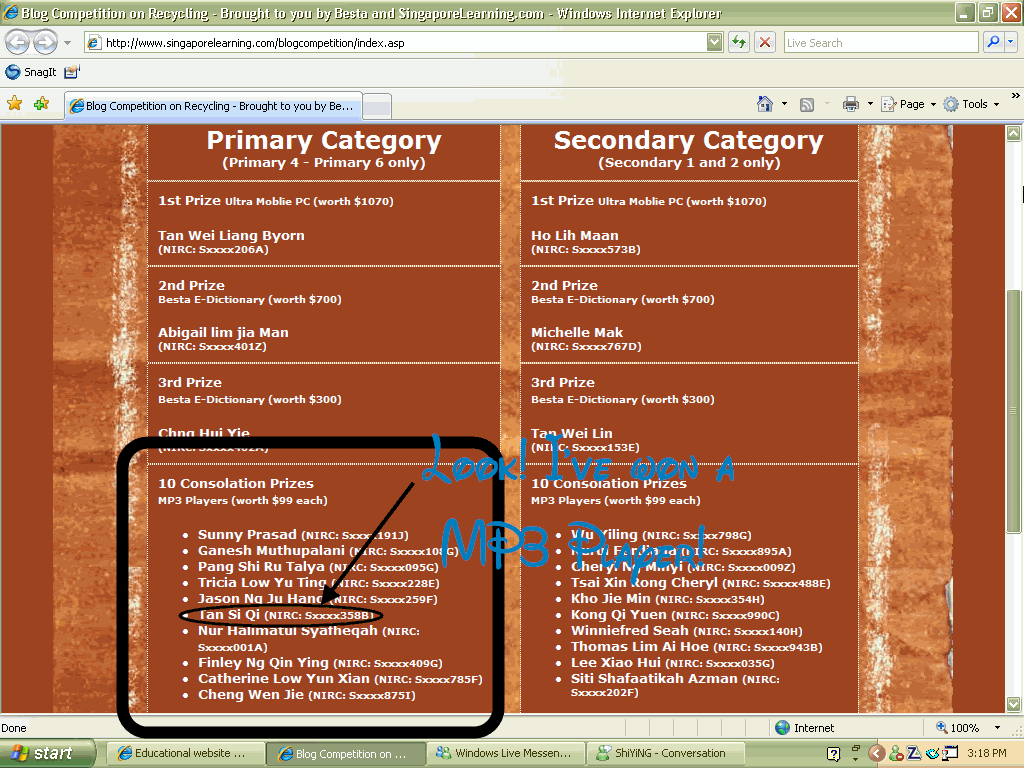Click the page scrollbar up arrow
Viewport: 1024px width, 768px height.
[x=1014, y=134]
